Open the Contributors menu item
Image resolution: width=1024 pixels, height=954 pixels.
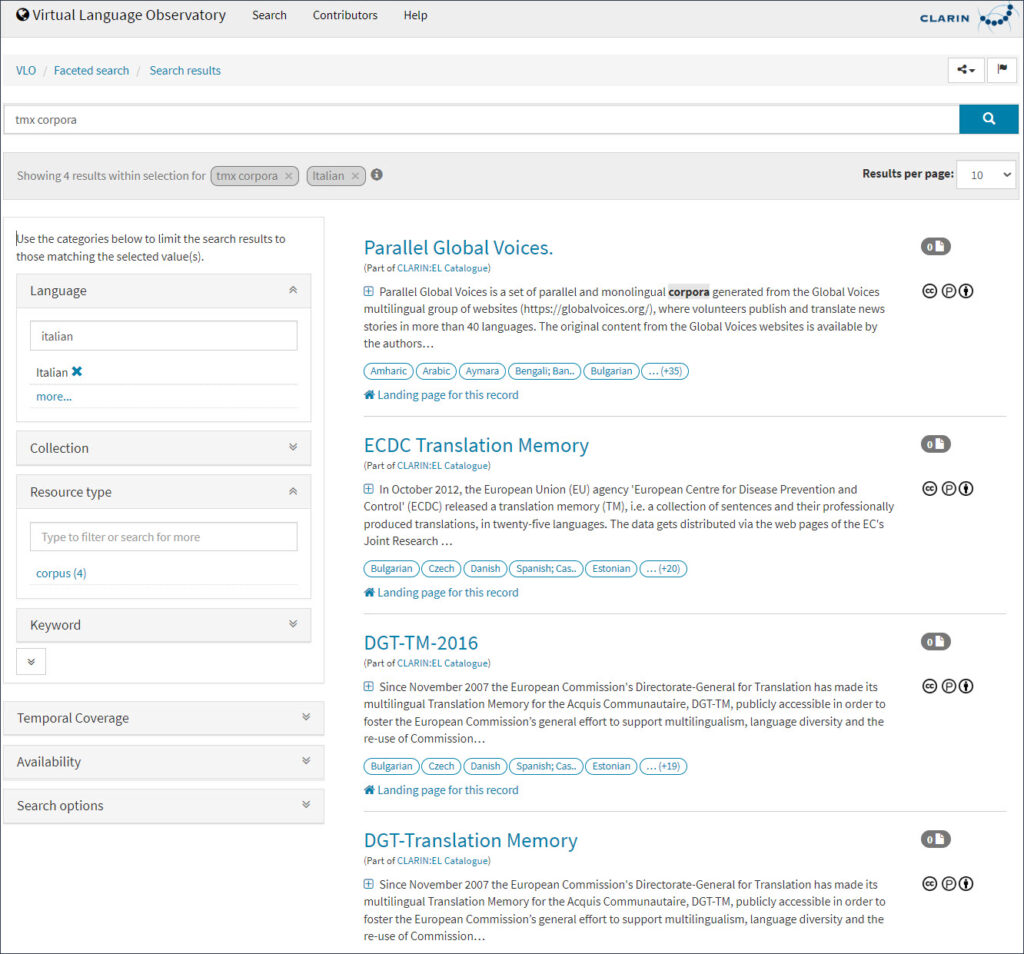(x=345, y=15)
